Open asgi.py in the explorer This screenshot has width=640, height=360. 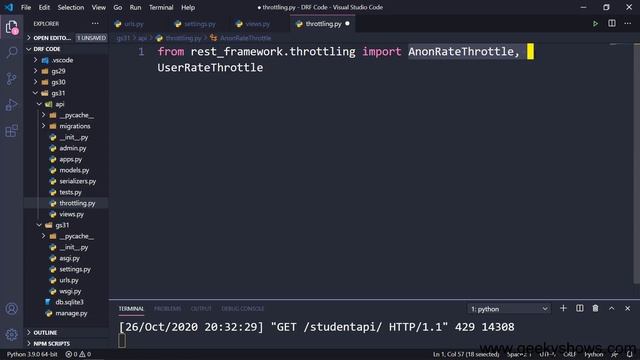tap(69, 258)
